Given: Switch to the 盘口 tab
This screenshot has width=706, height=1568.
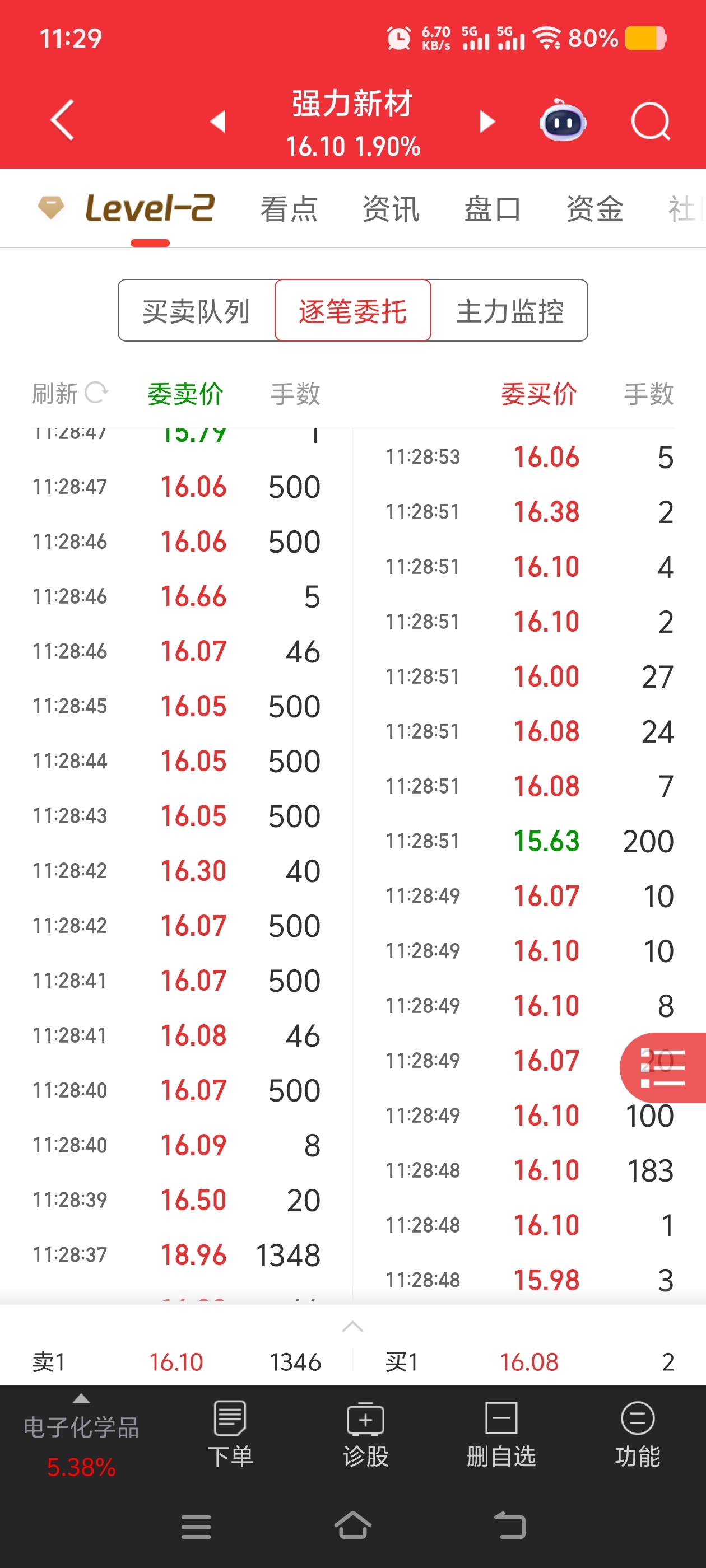Looking at the screenshot, I should point(492,209).
